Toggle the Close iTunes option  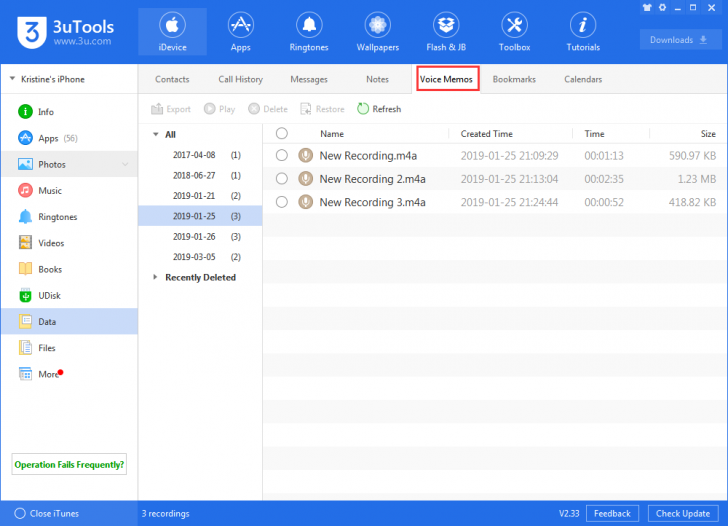pos(46,513)
